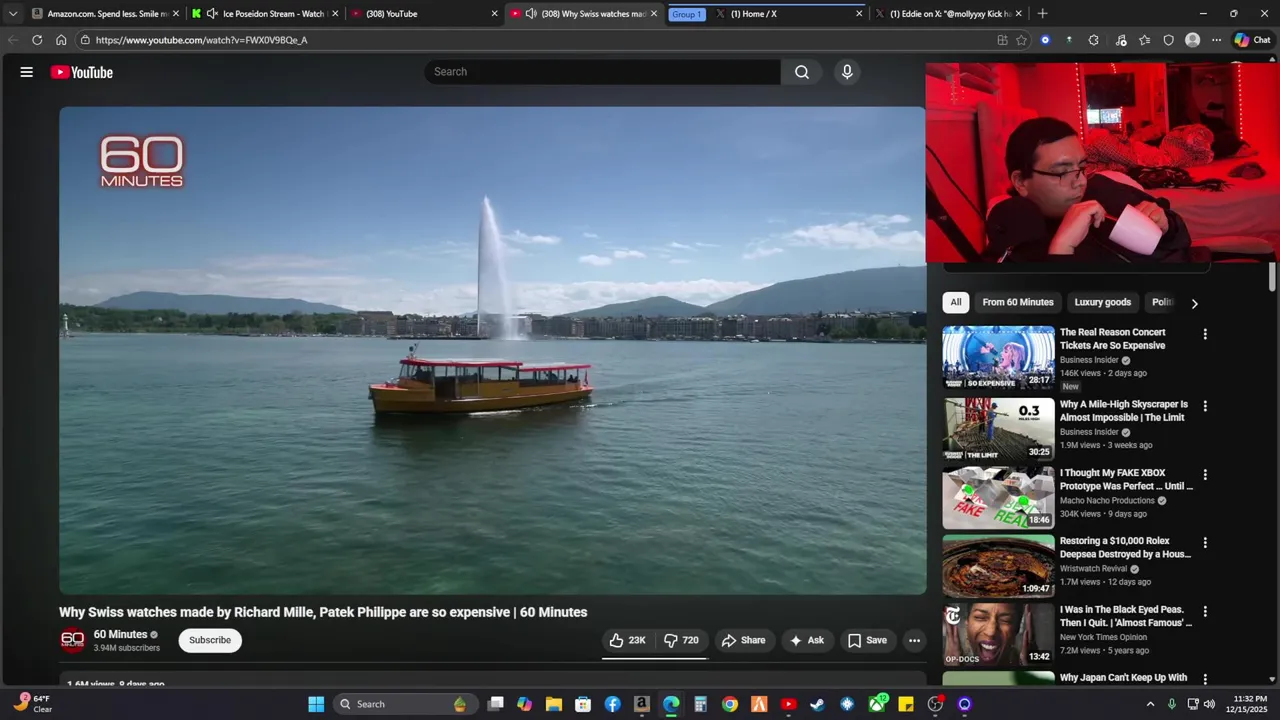The width and height of the screenshot is (1280, 720).
Task: Open options for FAKE XBOX Prototype video
Action: coord(1205,475)
